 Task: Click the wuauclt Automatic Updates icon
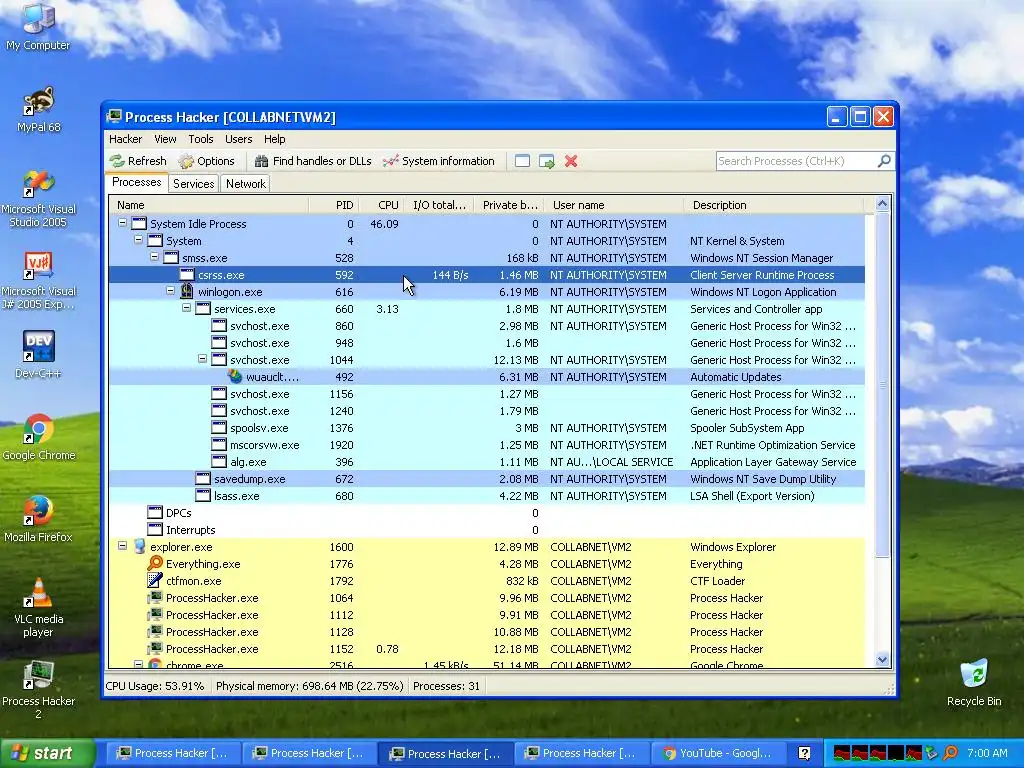click(235, 376)
